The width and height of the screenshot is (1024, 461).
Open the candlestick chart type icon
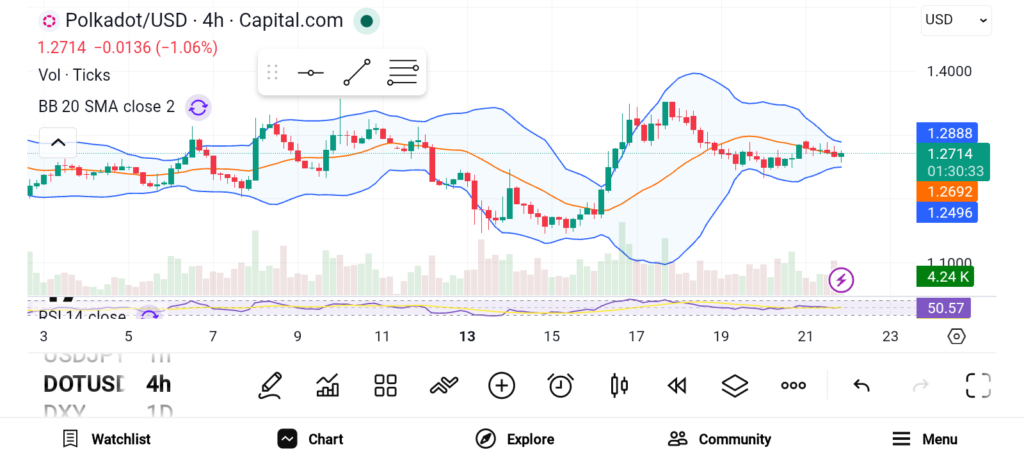(618, 385)
